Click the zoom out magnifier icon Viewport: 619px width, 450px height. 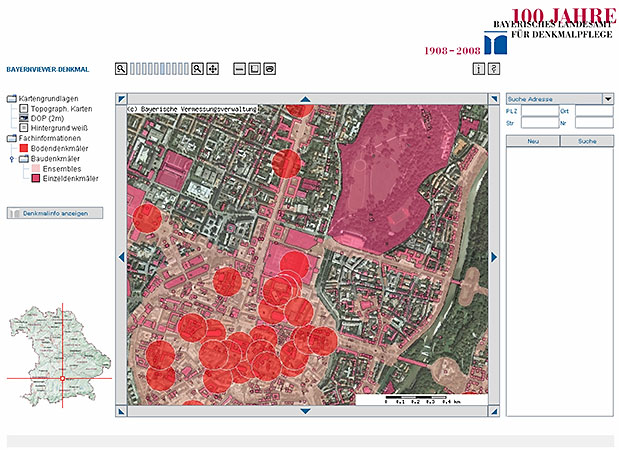tap(120, 69)
